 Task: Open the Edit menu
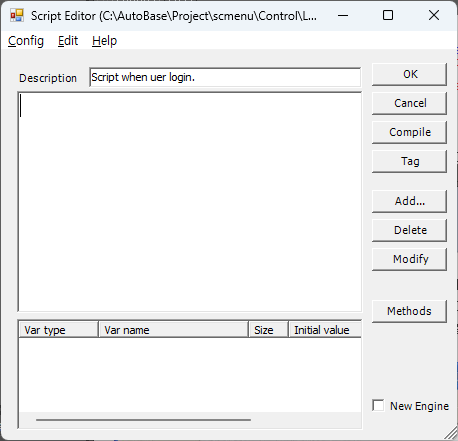click(x=68, y=41)
